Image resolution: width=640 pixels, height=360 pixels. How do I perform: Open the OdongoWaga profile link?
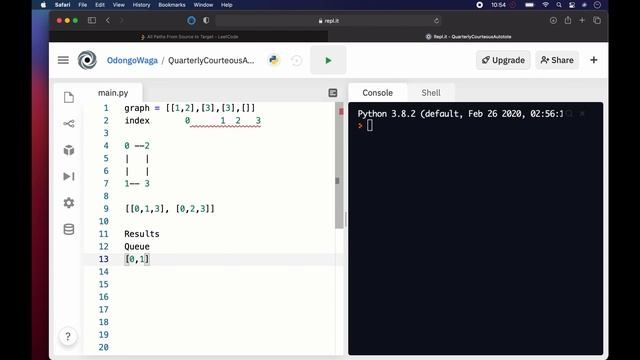coord(132,60)
